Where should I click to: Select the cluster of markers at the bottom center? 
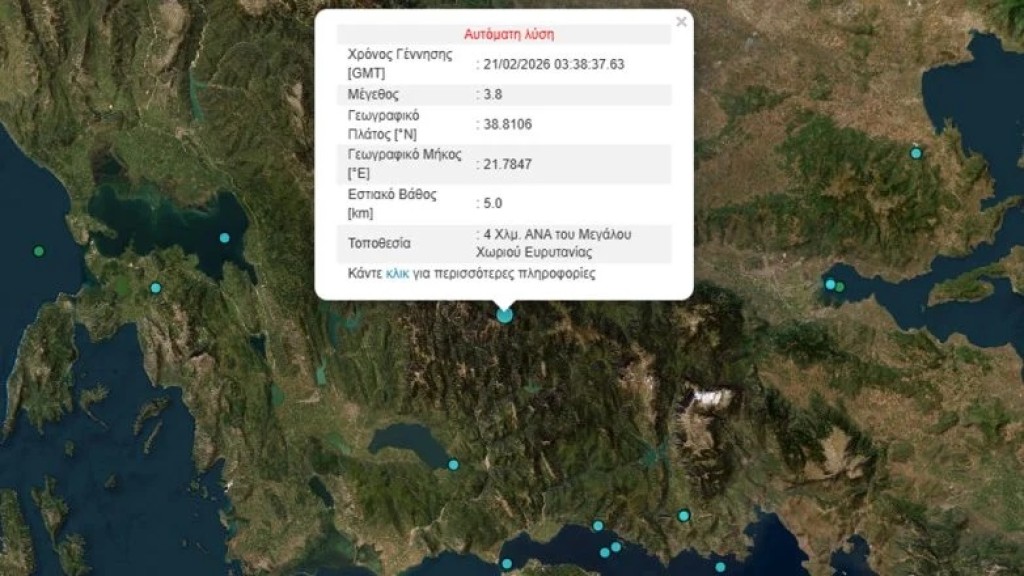pos(610,548)
